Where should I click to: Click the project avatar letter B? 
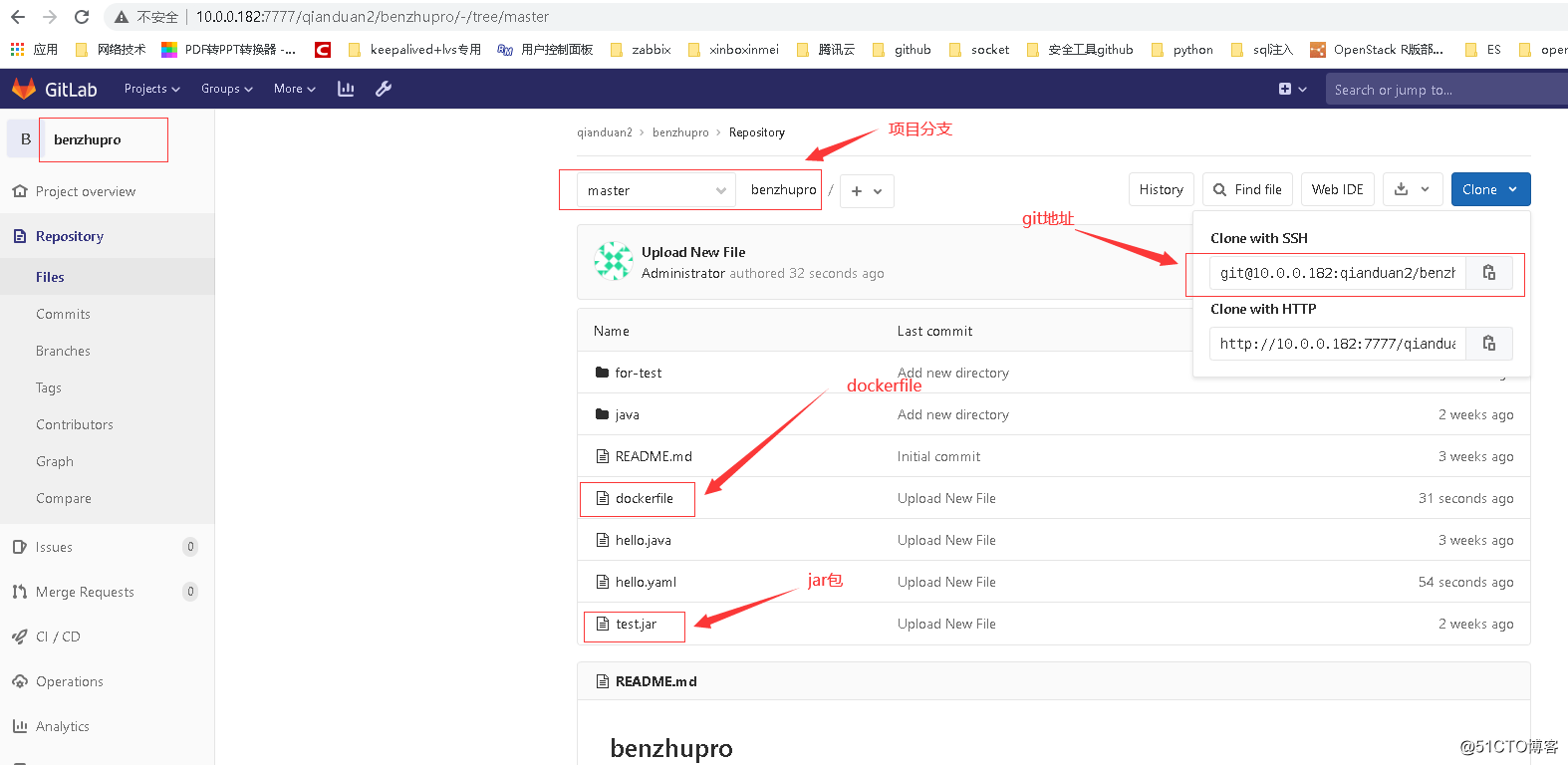click(26, 139)
